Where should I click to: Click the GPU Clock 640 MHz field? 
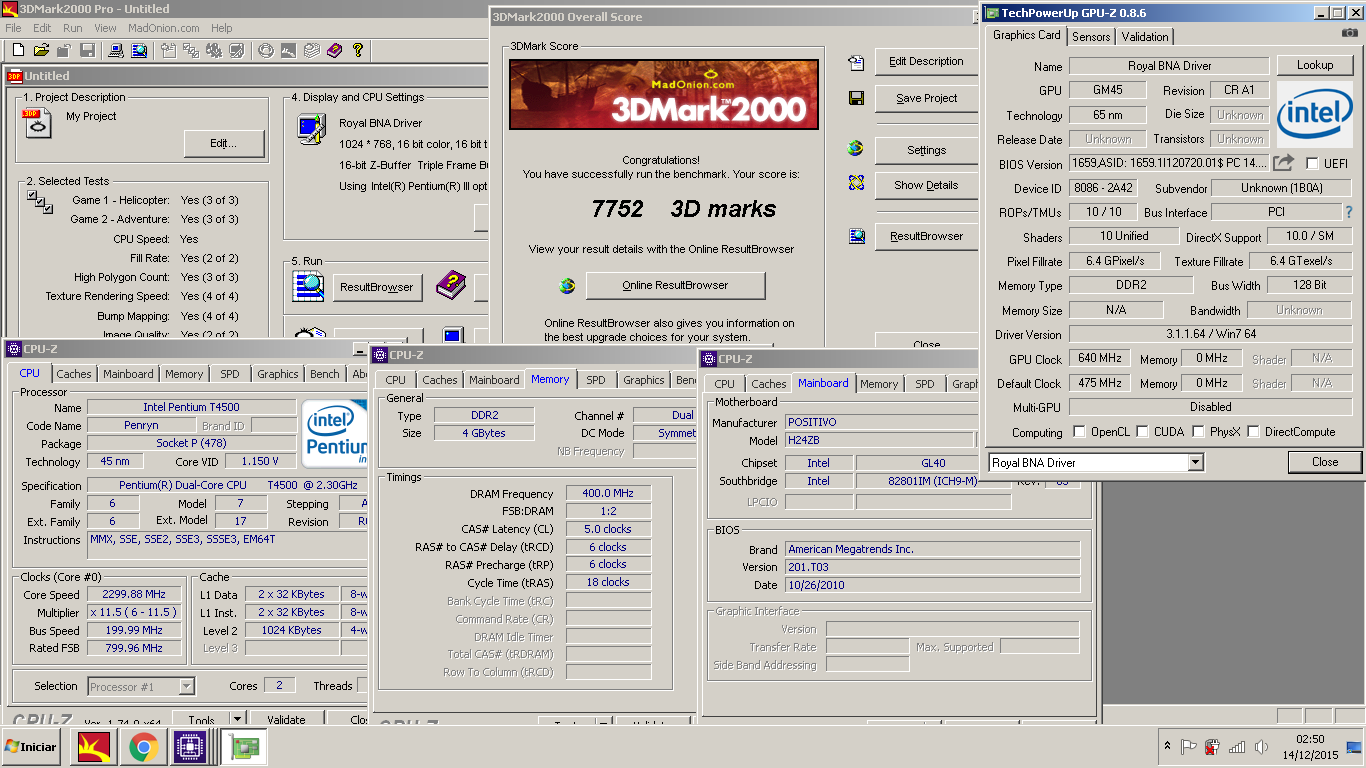point(1100,359)
